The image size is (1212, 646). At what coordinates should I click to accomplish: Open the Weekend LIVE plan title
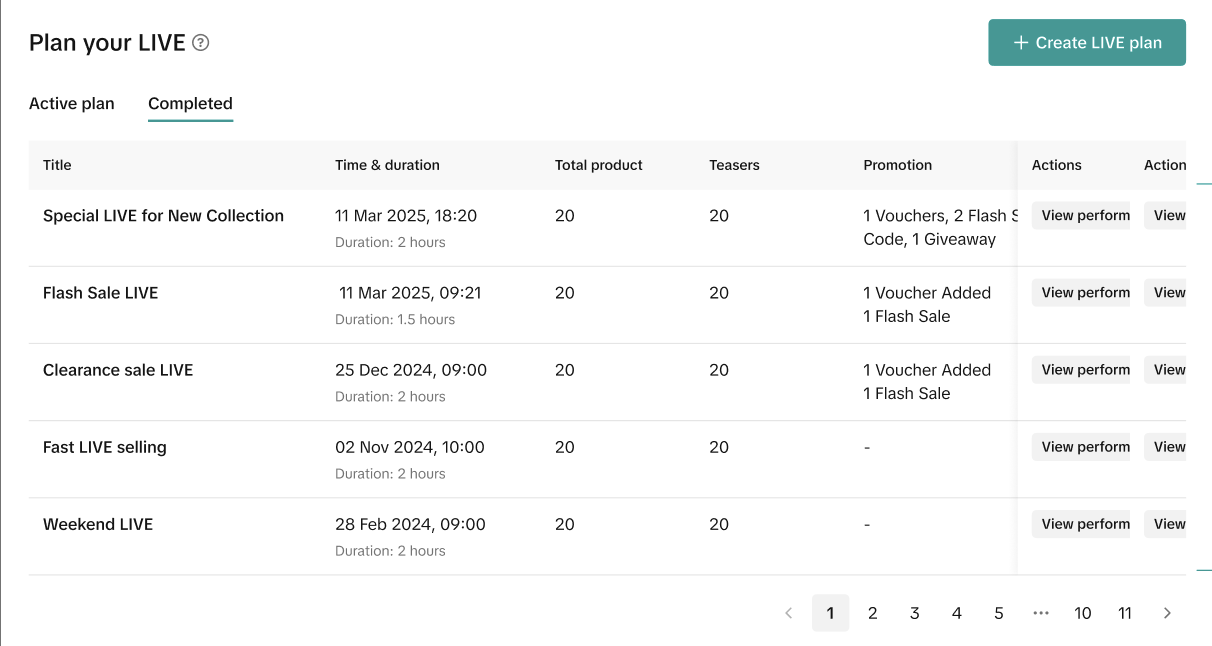98,524
